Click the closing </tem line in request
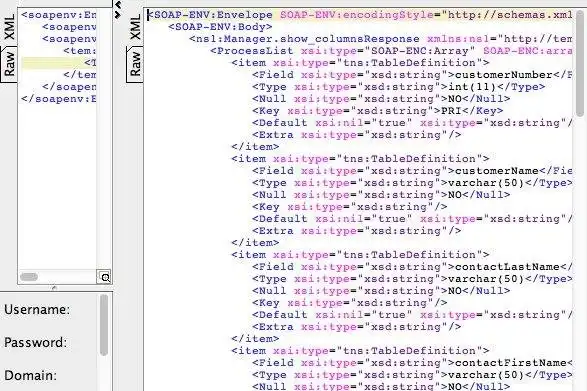The image size is (587, 391). click(80, 75)
